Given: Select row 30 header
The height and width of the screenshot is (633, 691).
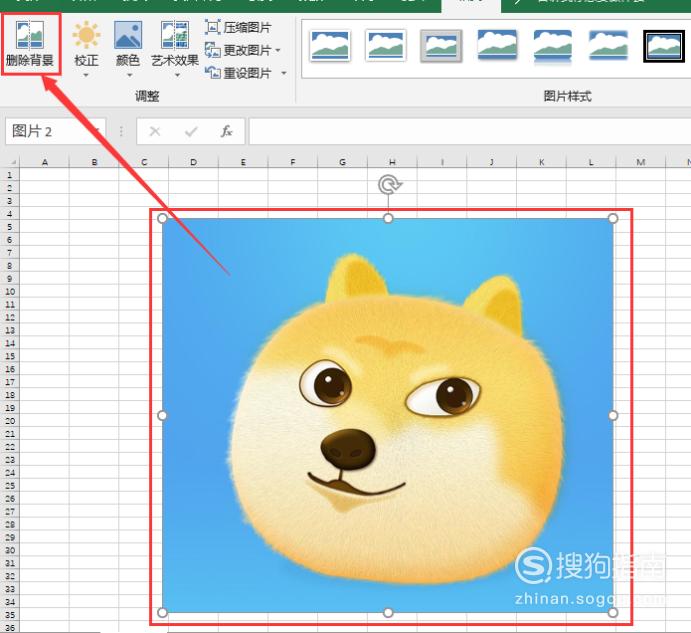Looking at the screenshot, I should (x=10, y=550).
